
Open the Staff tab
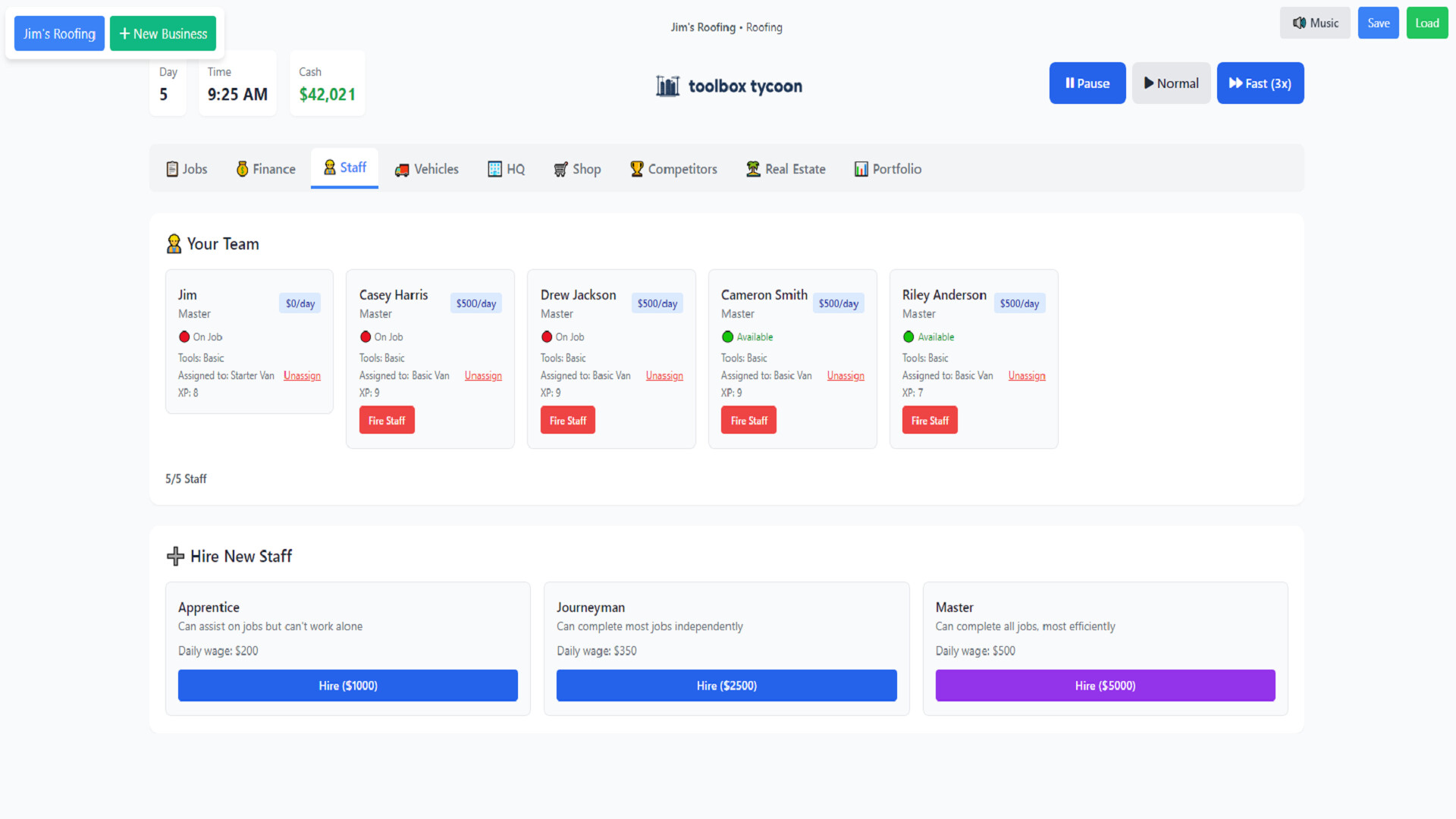point(344,168)
